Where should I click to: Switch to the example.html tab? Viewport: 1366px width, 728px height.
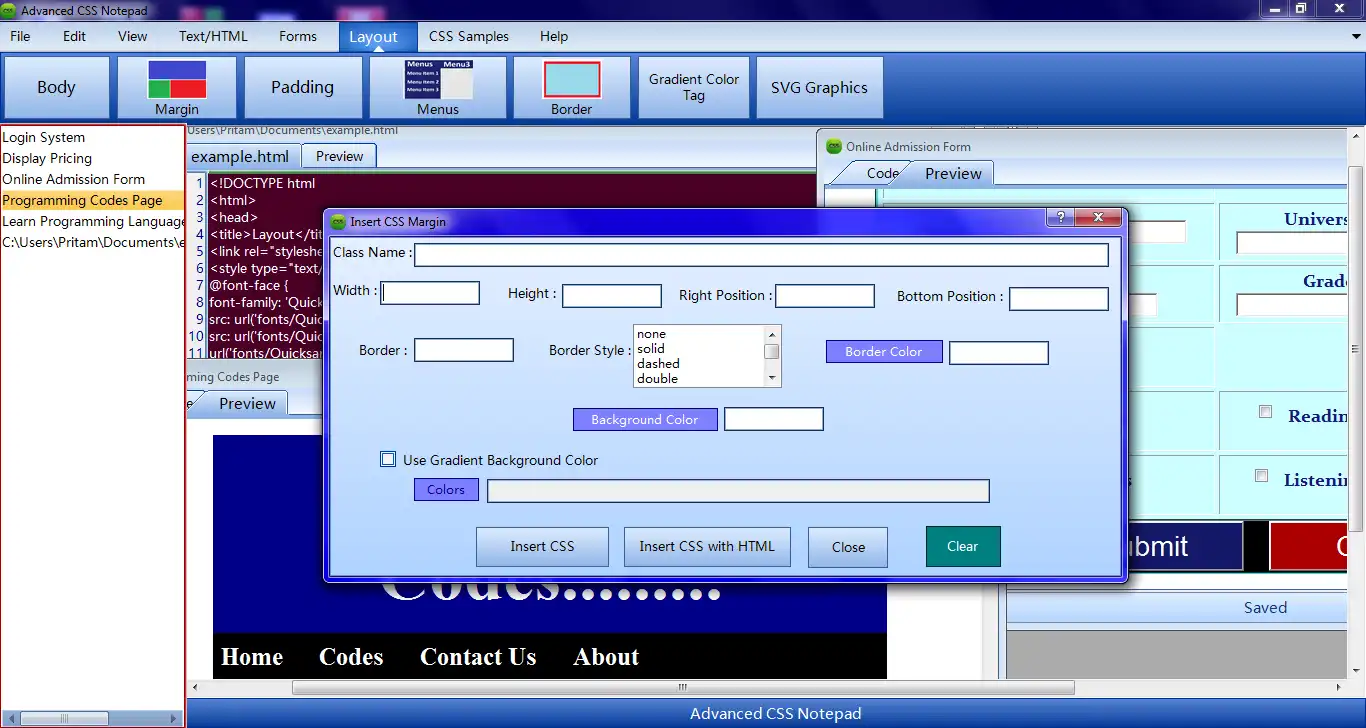pyautogui.click(x=241, y=156)
